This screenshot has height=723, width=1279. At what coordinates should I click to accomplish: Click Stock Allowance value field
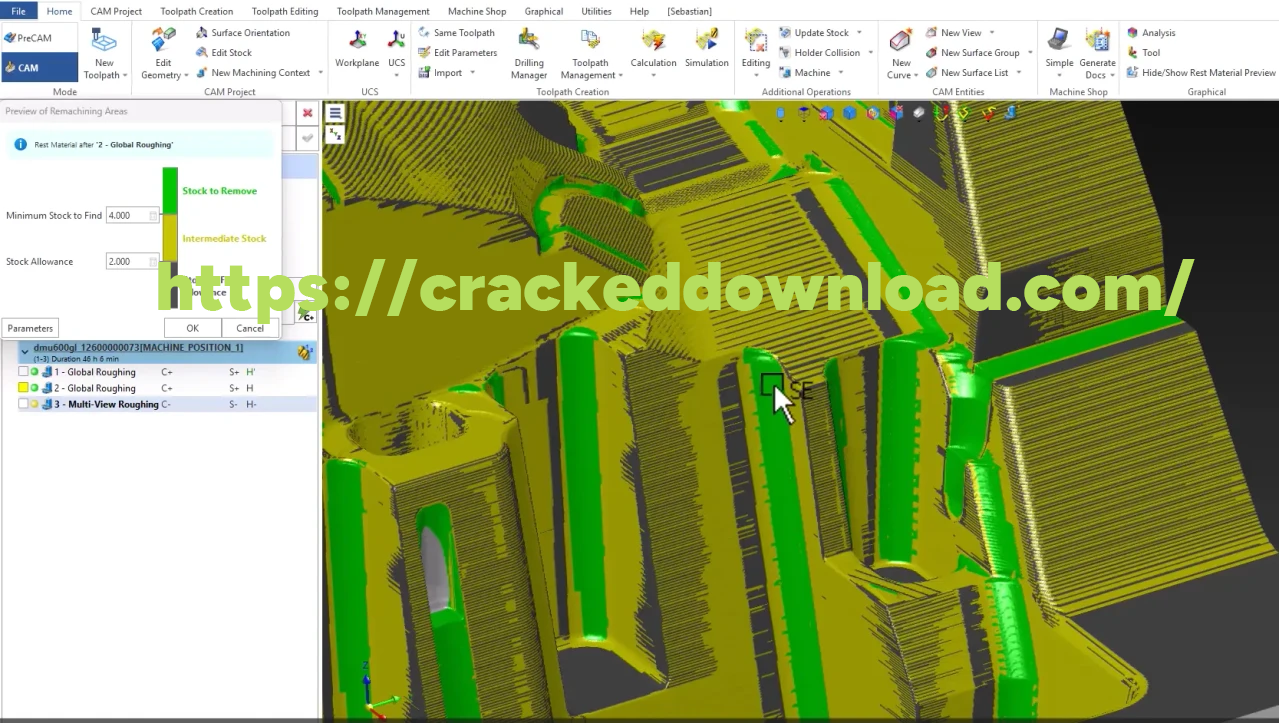tap(132, 261)
